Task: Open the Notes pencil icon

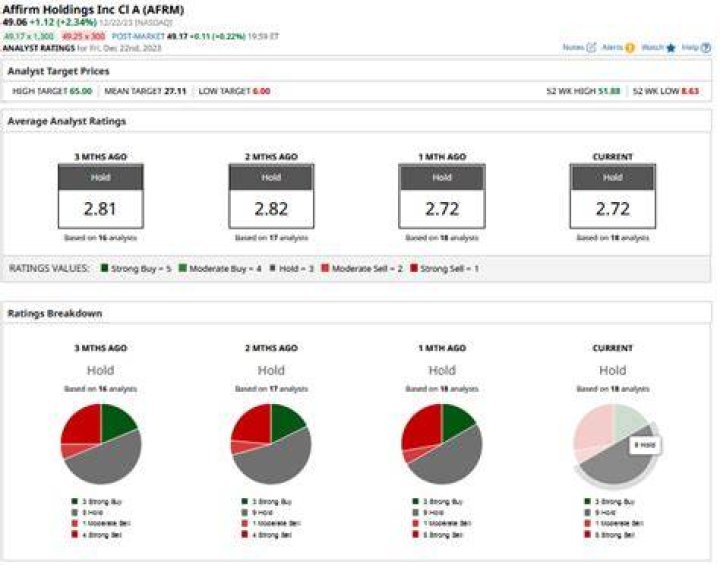Action: point(591,47)
